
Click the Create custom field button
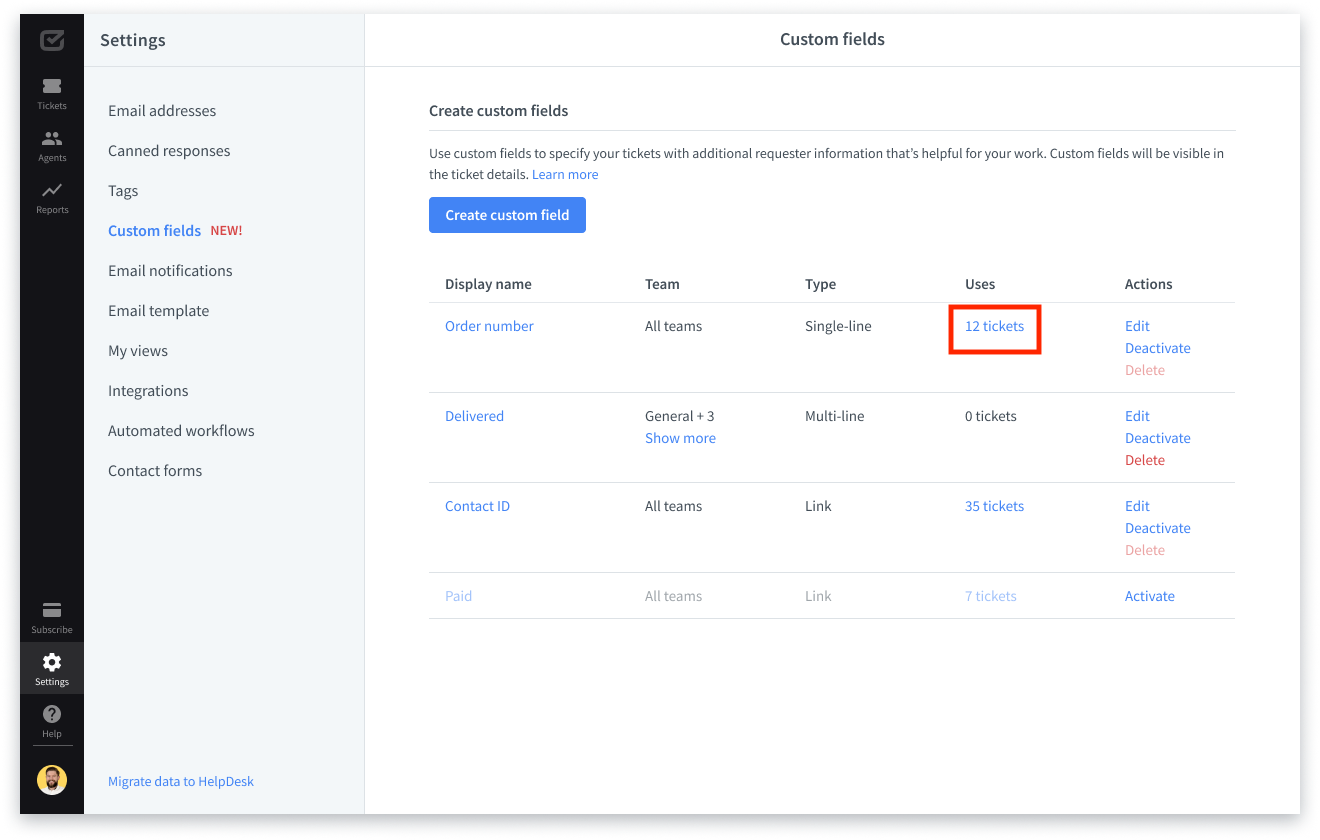click(x=507, y=215)
